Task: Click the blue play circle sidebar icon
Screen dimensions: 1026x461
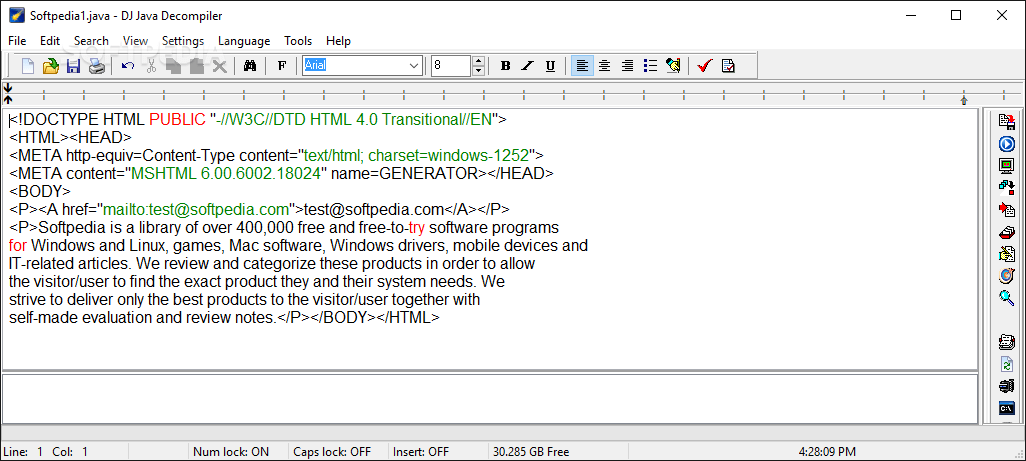Action: (1007, 144)
